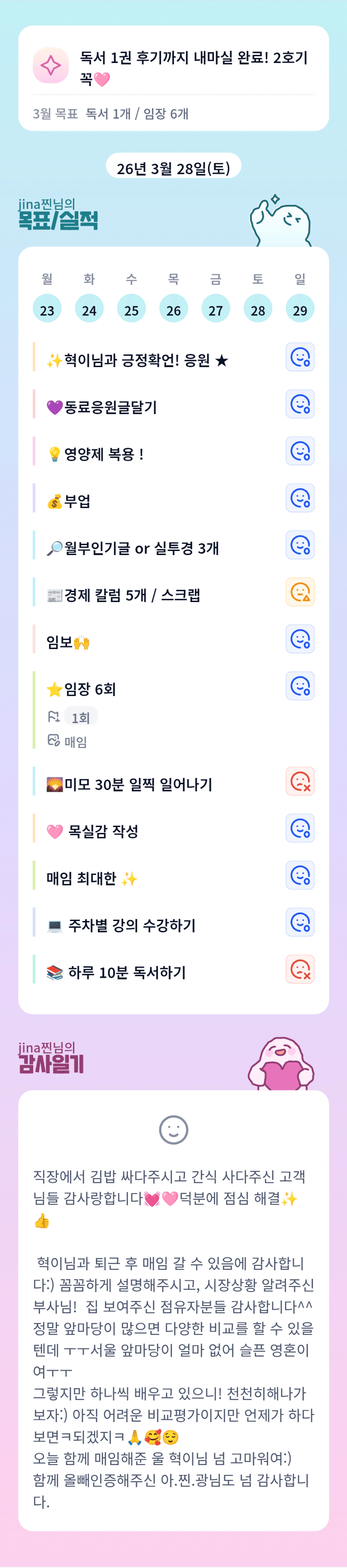Click orange status icon for 경제 칼럼 5개
This screenshot has height=1568, width=347.
(300, 592)
